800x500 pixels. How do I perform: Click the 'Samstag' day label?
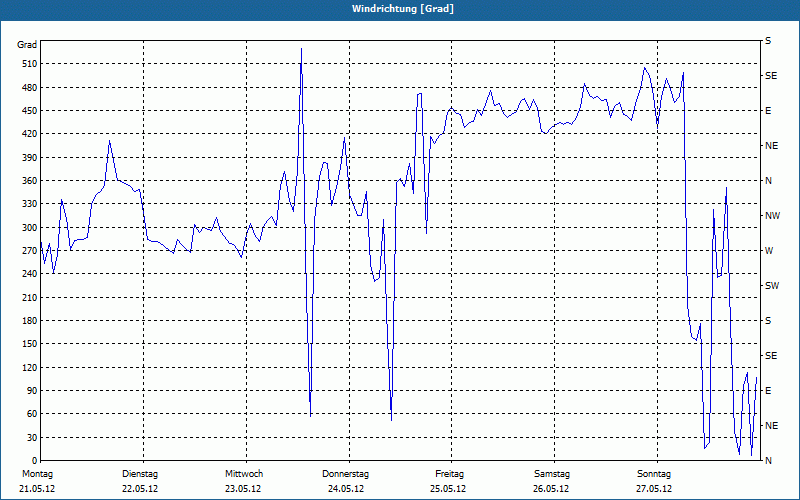pos(552,474)
